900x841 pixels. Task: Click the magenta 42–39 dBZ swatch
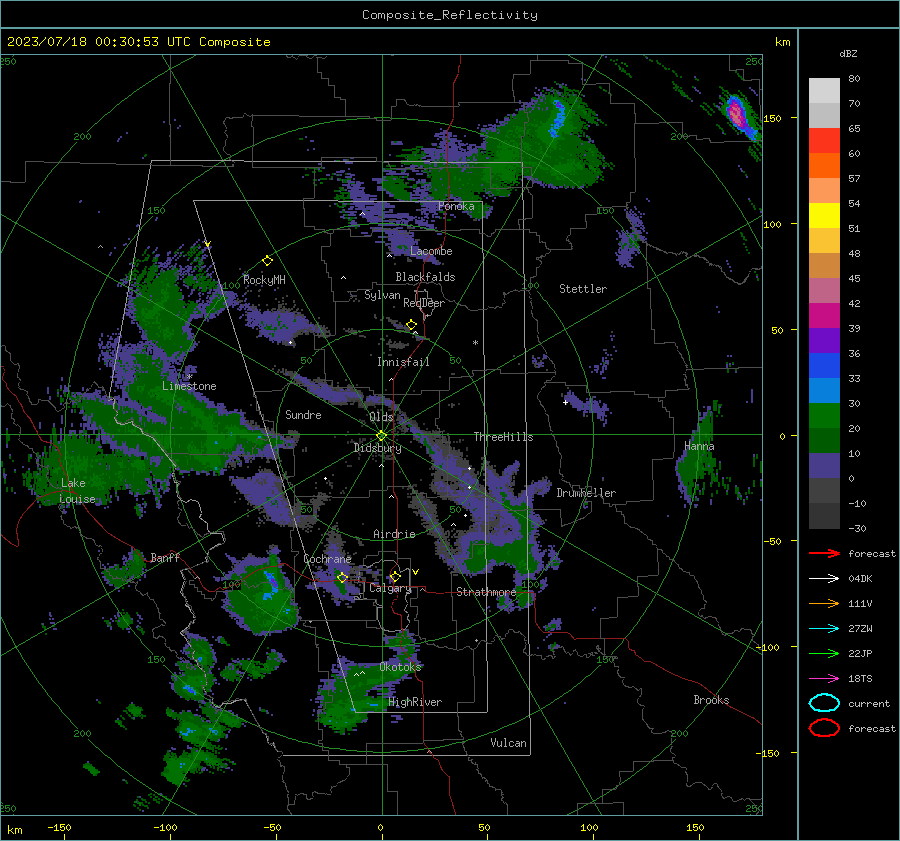point(824,316)
